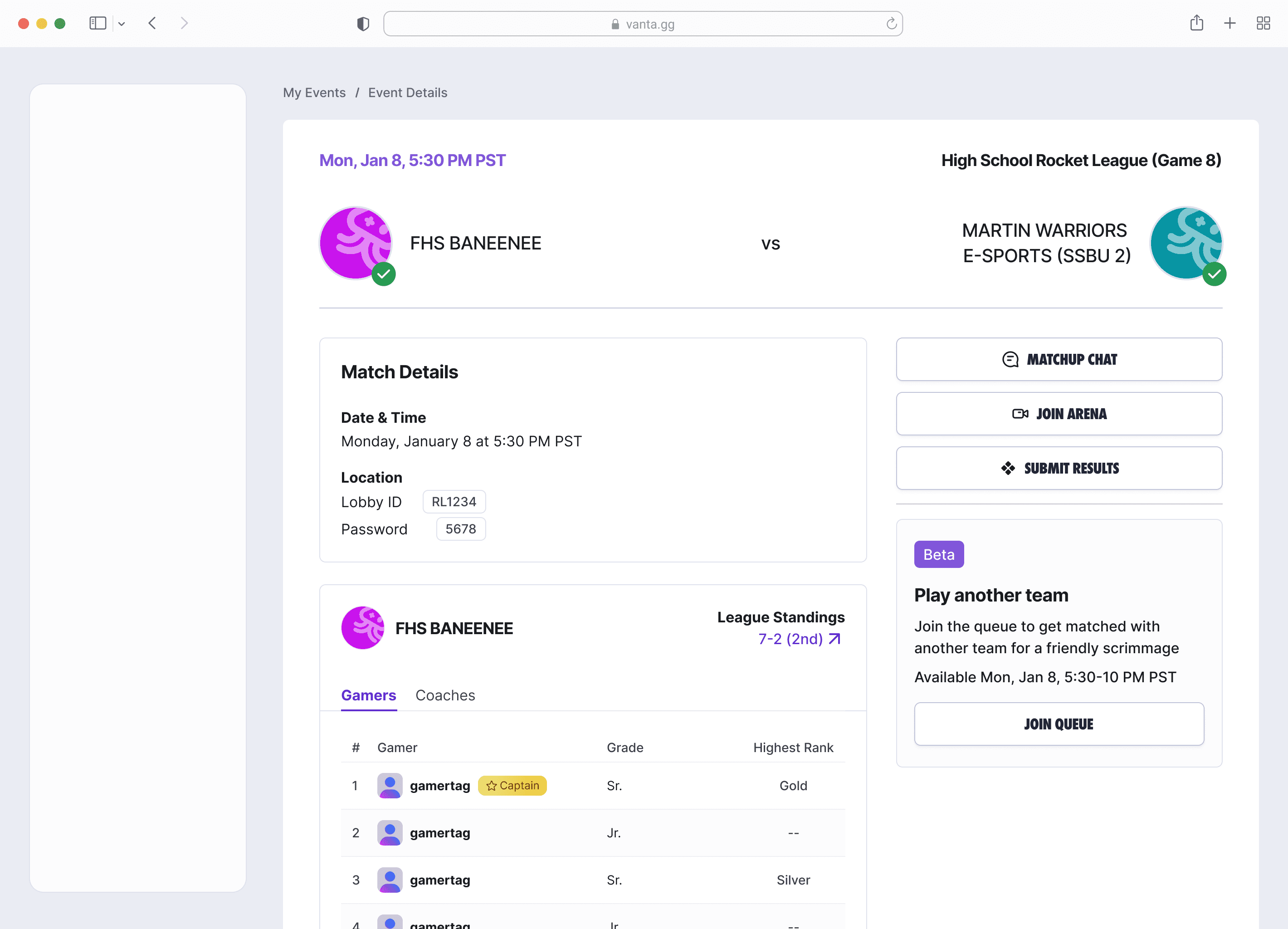Open the Matchup Chat button
The height and width of the screenshot is (929, 1288).
click(1059, 359)
